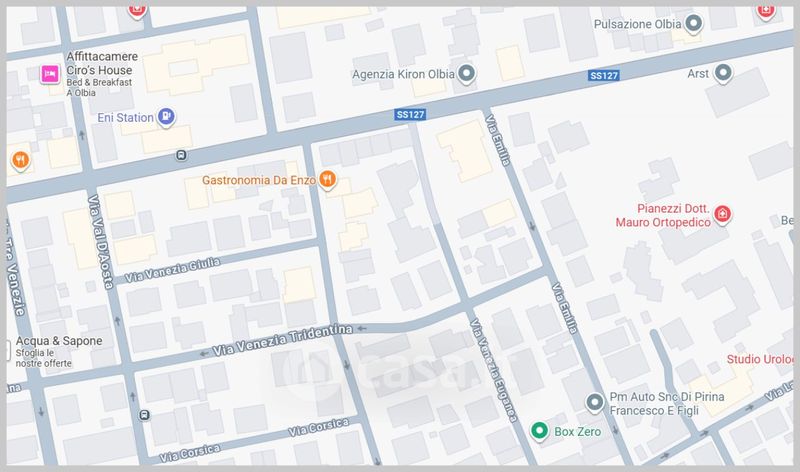Image resolution: width=800 pixels, height=472 pixels.
Task: Open the Agenzia Kiron Olbia map marker
Action: 466,73
